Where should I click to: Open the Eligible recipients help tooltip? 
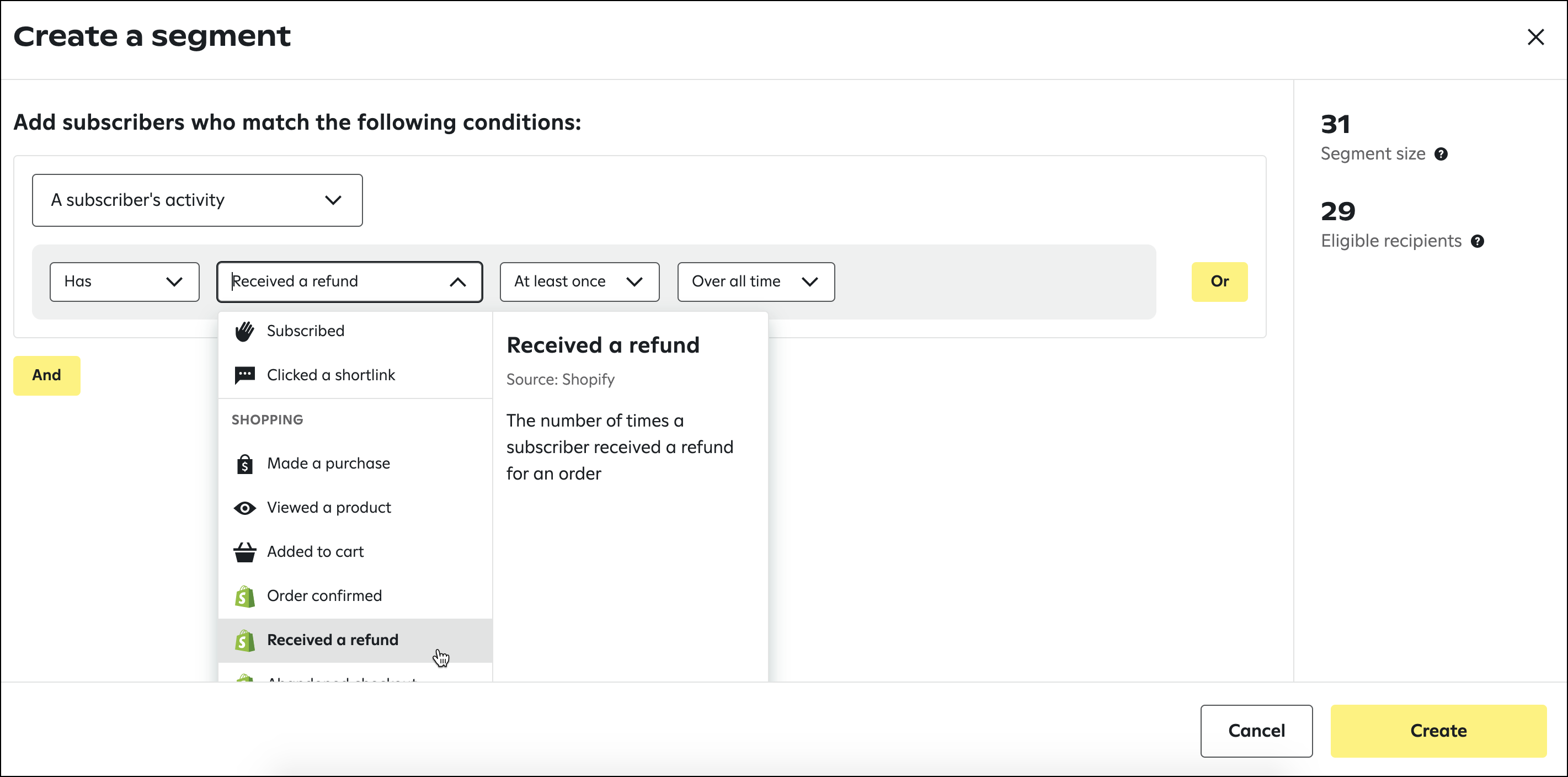(x=1478, y=241)
